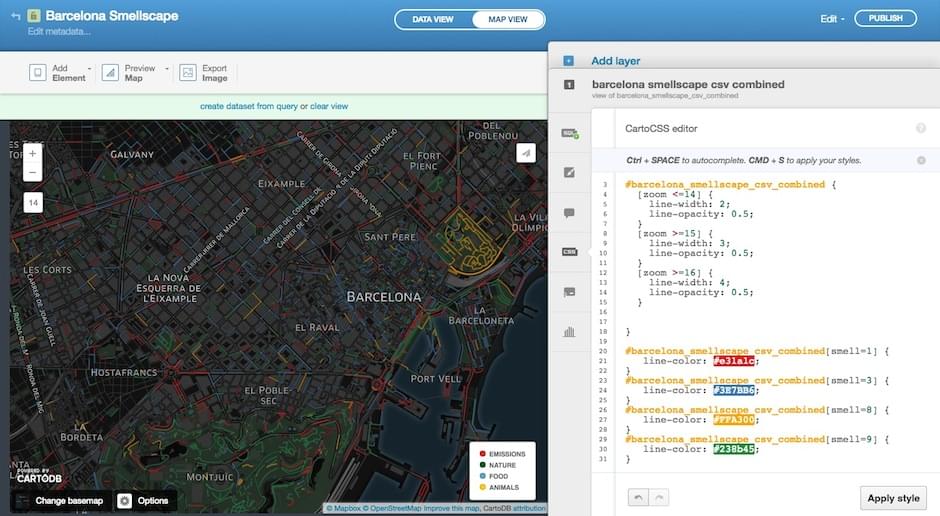Open the legends panel icon
Image resolution: width=940 pixels, height=516 pixels.
coord(569,292)
